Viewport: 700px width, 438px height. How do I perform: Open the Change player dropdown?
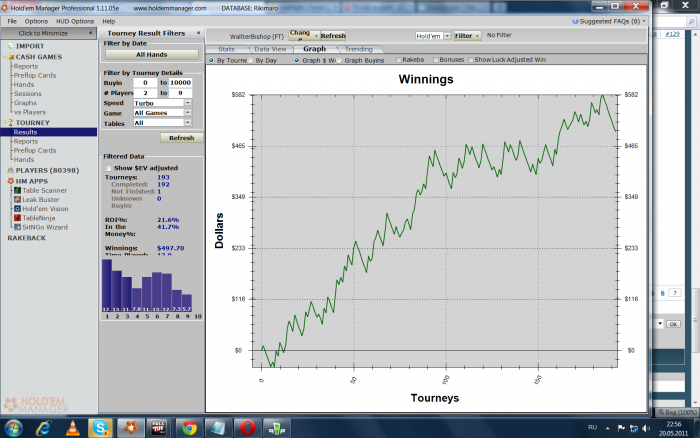pos(304,35)
